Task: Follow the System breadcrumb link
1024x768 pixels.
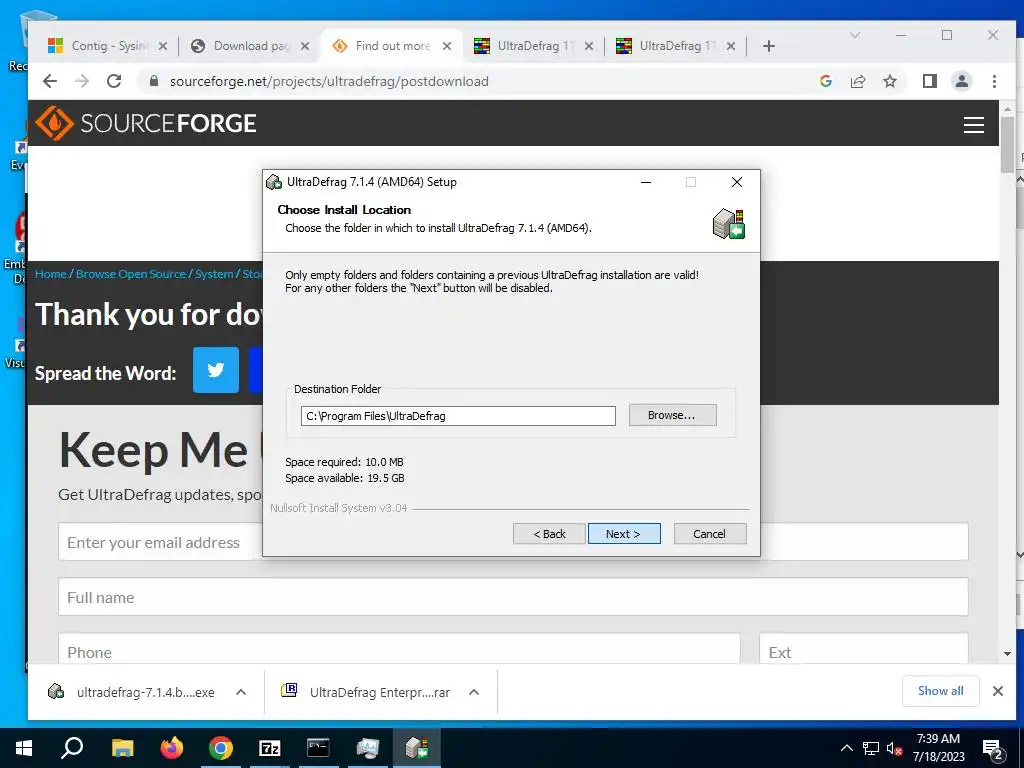Action: click(x=214, y=274)
